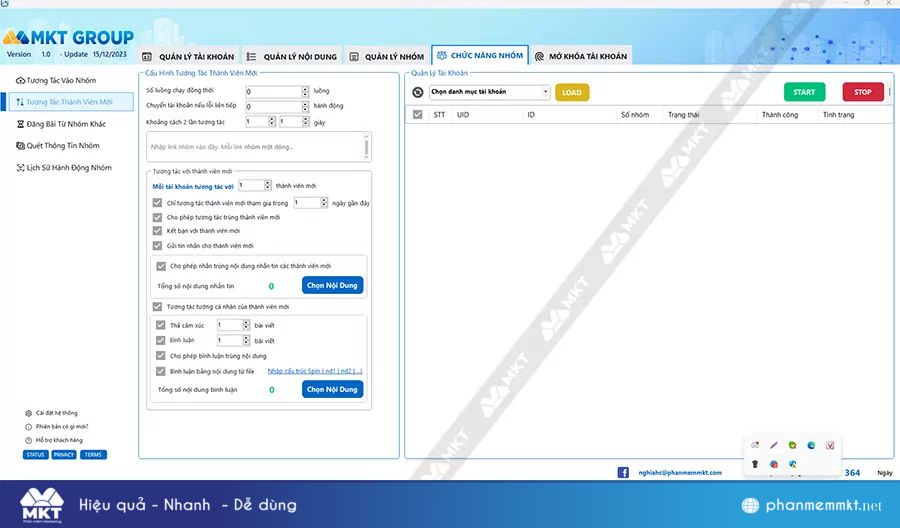Click the yellow LOAD button
This screenshot has height=528, width=900.
click(x=572, y=92)
